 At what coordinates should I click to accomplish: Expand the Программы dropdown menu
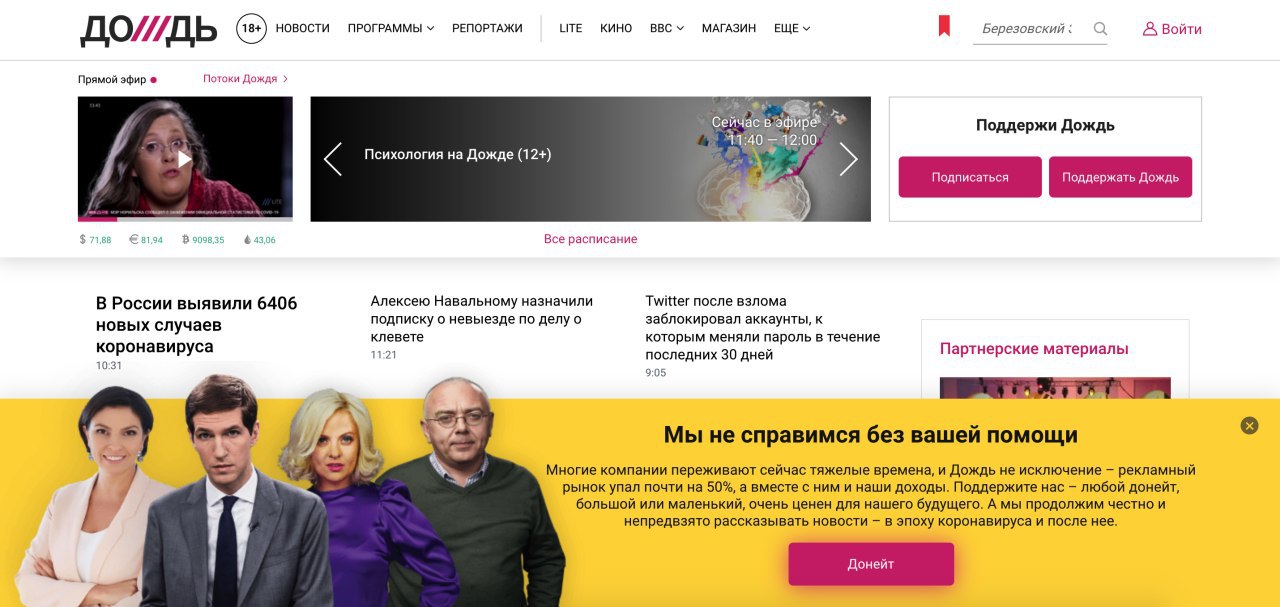click(390, 29)
